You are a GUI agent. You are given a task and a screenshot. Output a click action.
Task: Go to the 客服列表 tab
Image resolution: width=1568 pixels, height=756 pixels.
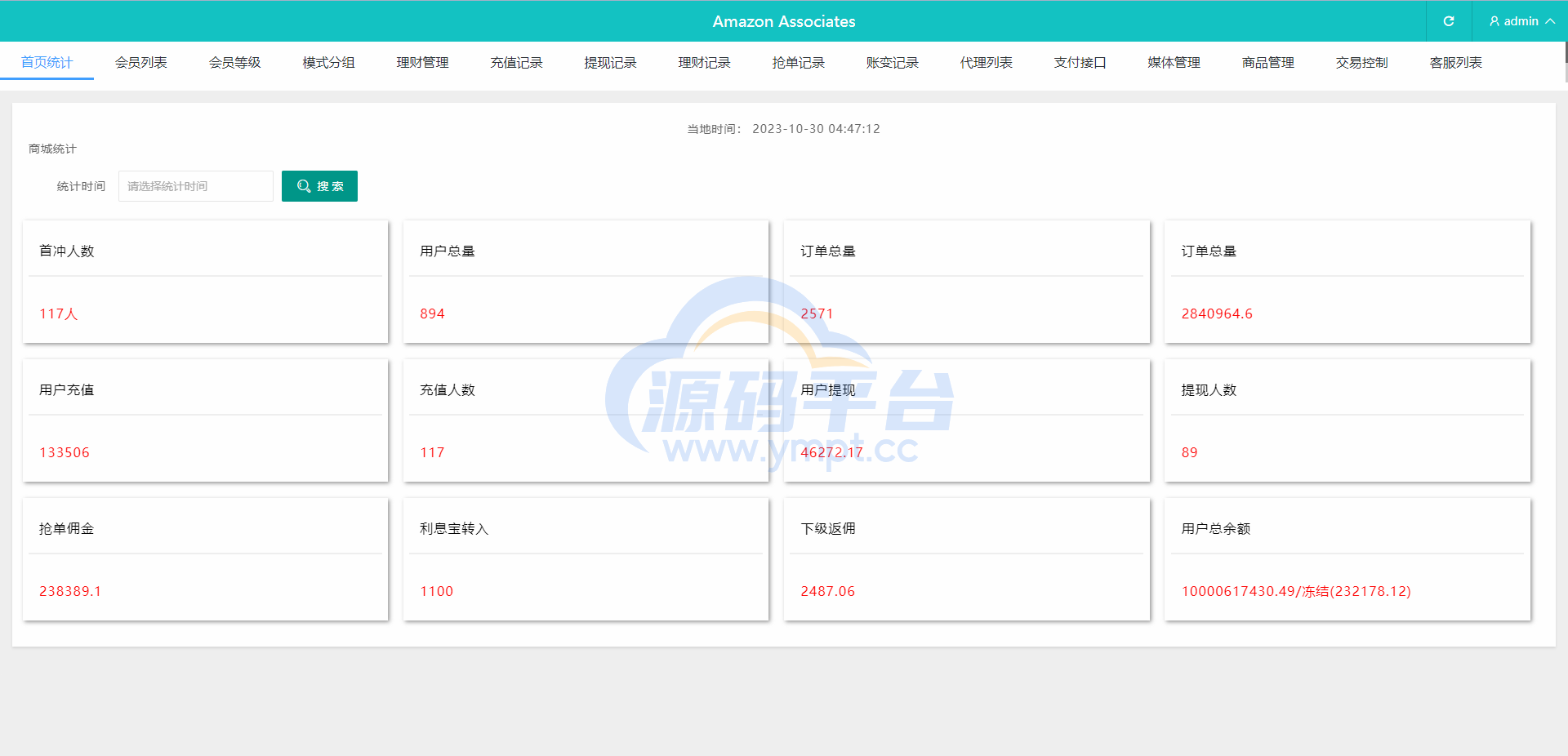(x=1455, y=62)
